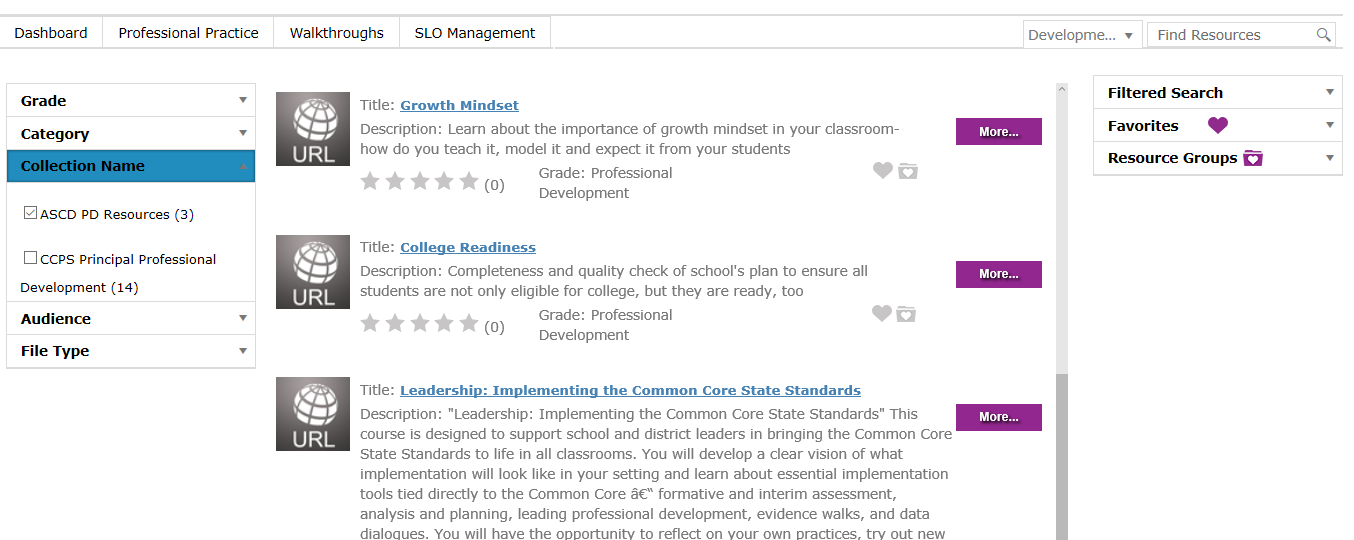Open the Development dropdown near search
This screenshot has width=1354, height=540.
coord(1083,35)
